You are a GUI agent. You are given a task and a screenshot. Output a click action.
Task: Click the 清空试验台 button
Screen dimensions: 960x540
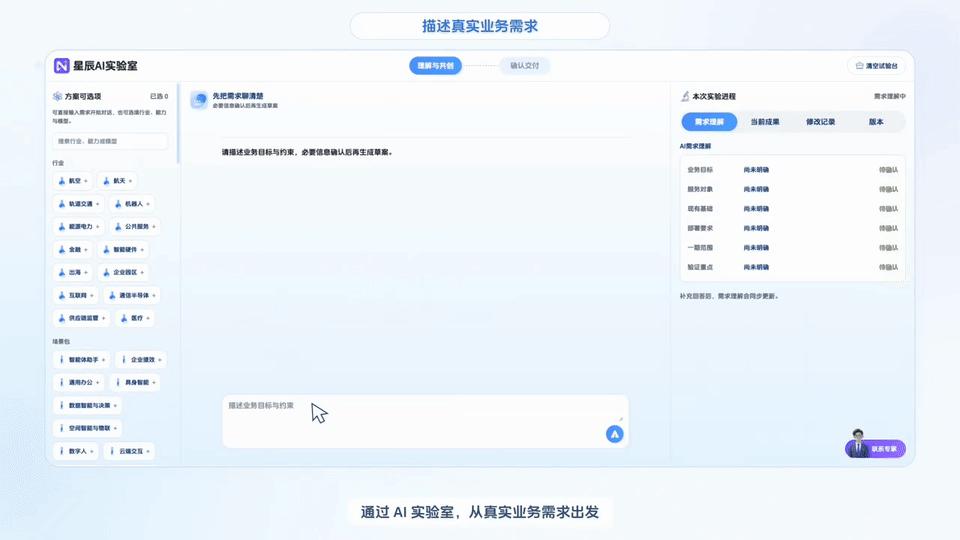pyautogui.click(x=876, y=66)
